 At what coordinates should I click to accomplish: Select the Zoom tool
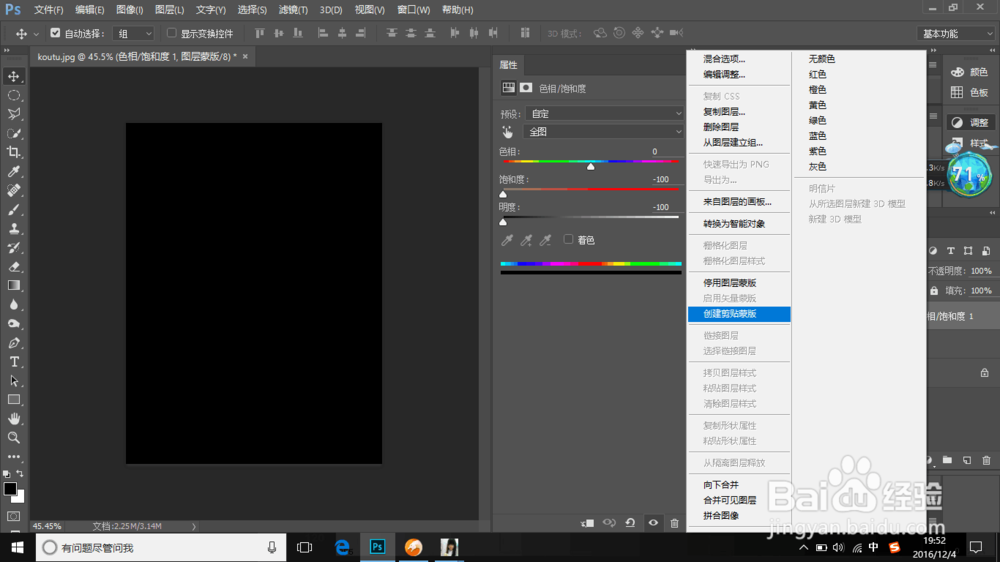tap(13, 438)
